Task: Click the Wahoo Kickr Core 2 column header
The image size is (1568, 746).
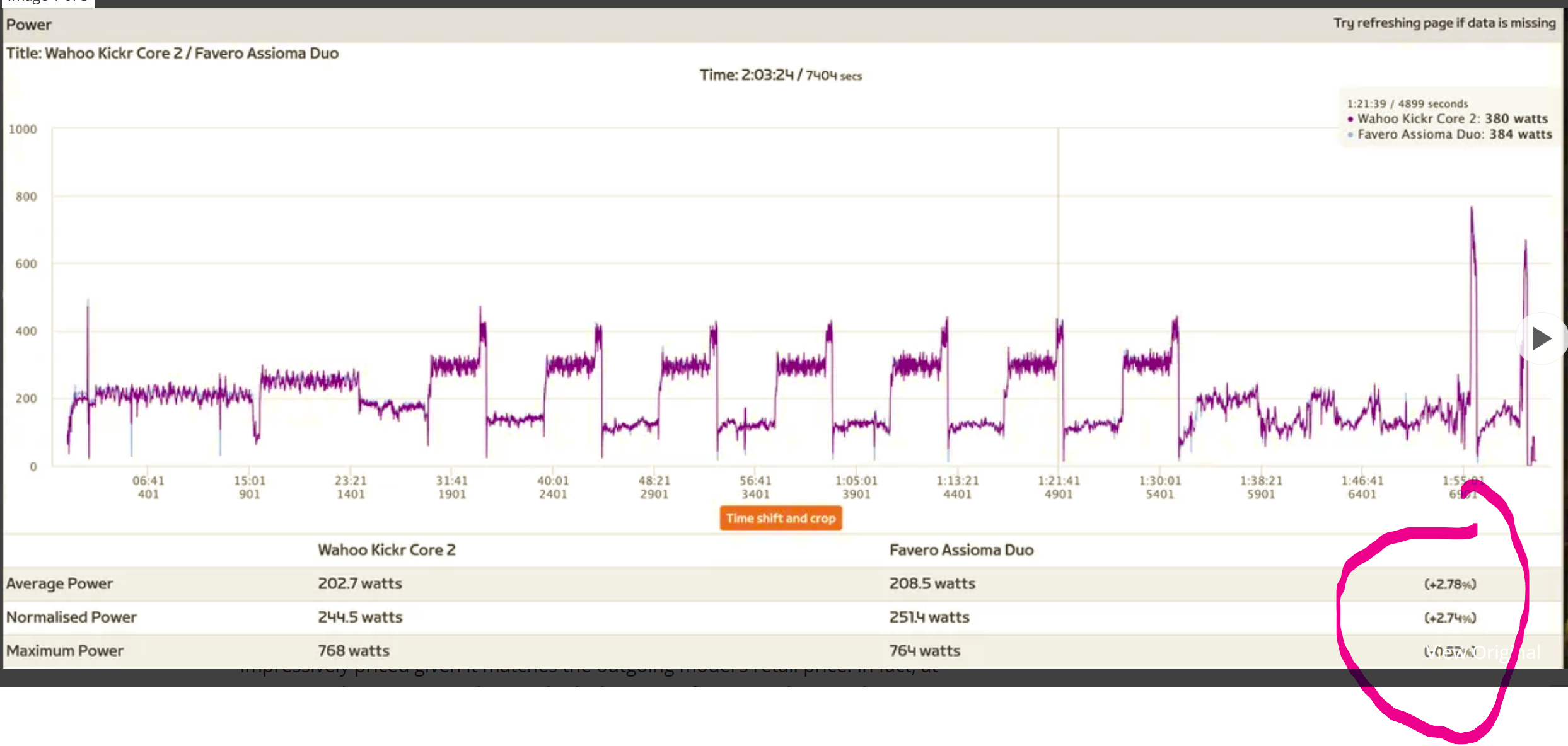Action: pyautogui.click(x=386, y=549)
